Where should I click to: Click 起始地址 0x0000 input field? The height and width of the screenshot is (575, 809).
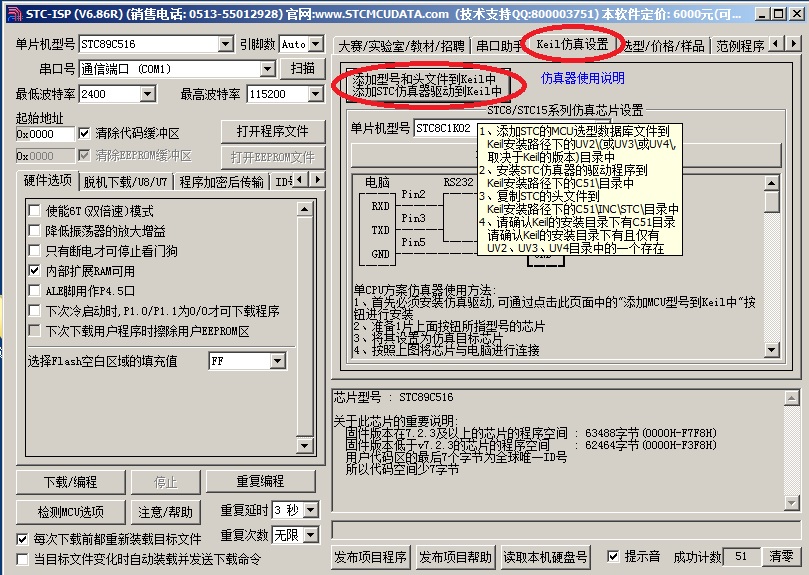click(x=45, y=134)
